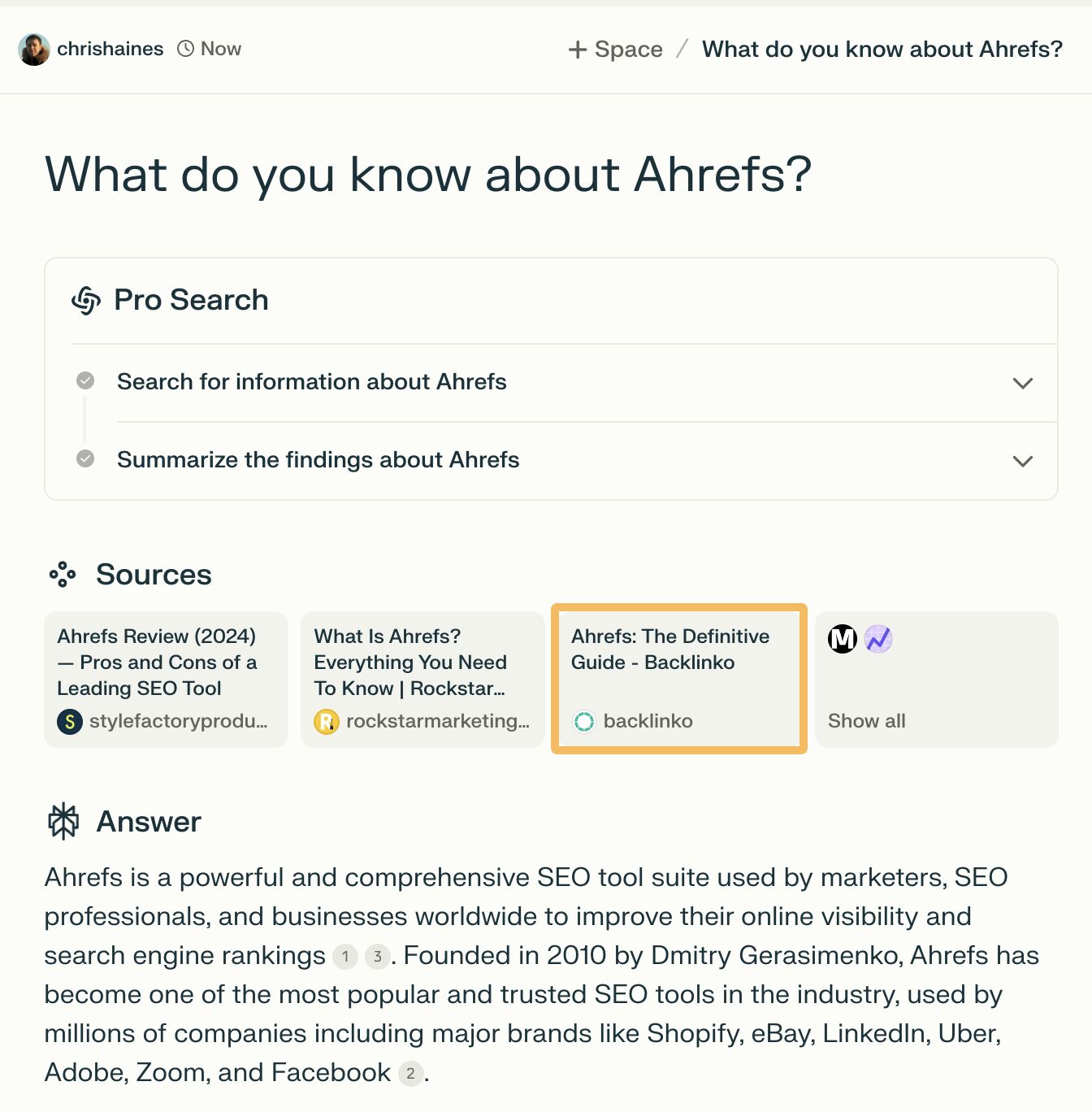Open the Show all sources link
Viewport: 1092px width, 1112px height.
(866, 720)
